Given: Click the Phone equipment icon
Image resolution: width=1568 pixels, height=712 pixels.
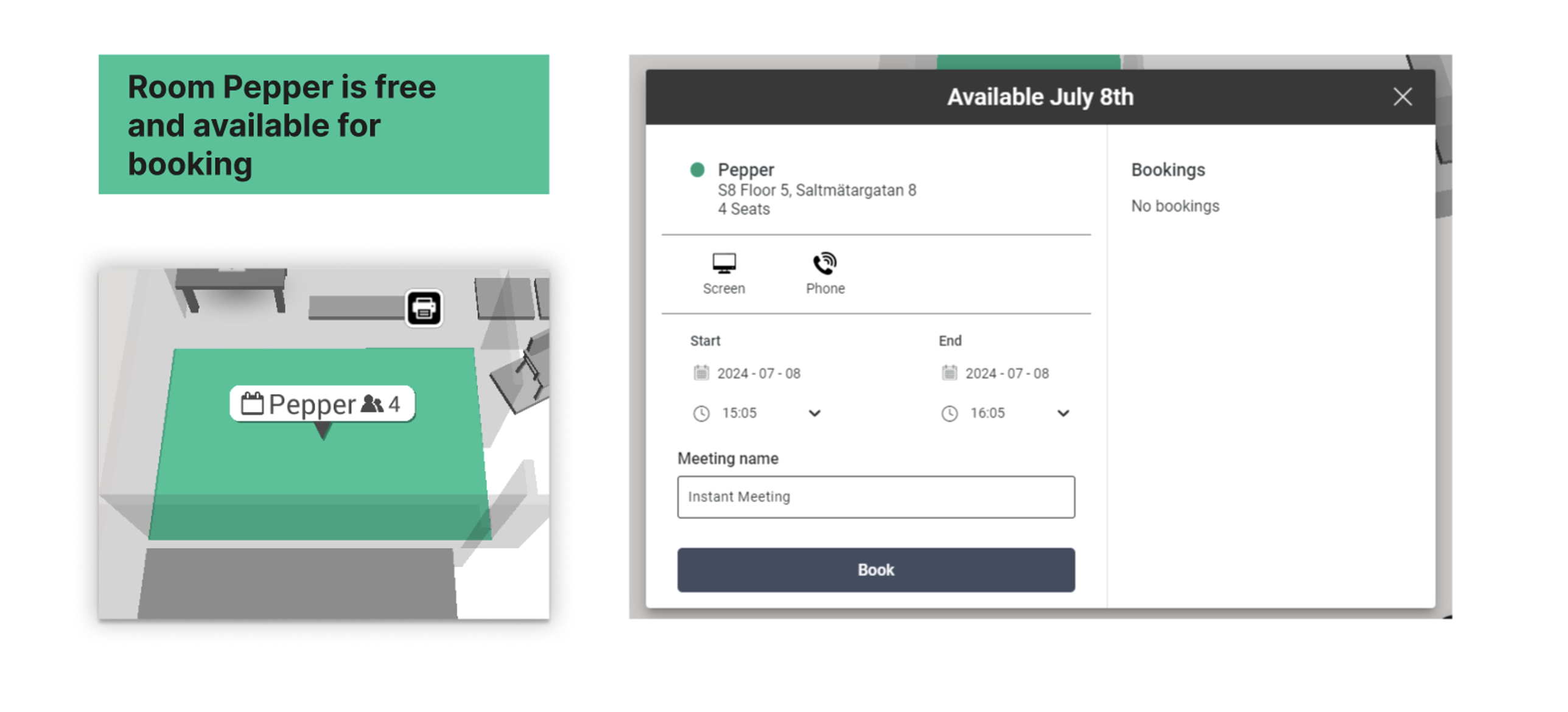Looking at the screenshot, I should (x=825, y=263).
